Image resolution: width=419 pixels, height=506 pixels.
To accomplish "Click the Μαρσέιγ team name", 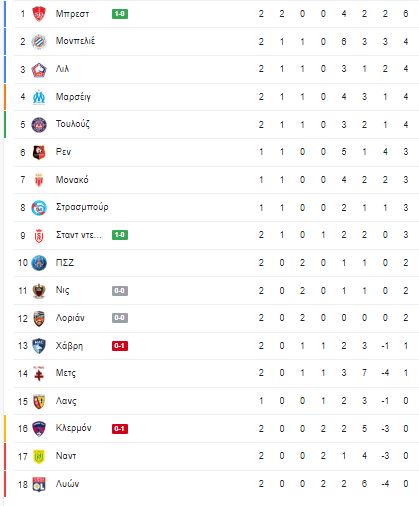I will coord(73,97).
